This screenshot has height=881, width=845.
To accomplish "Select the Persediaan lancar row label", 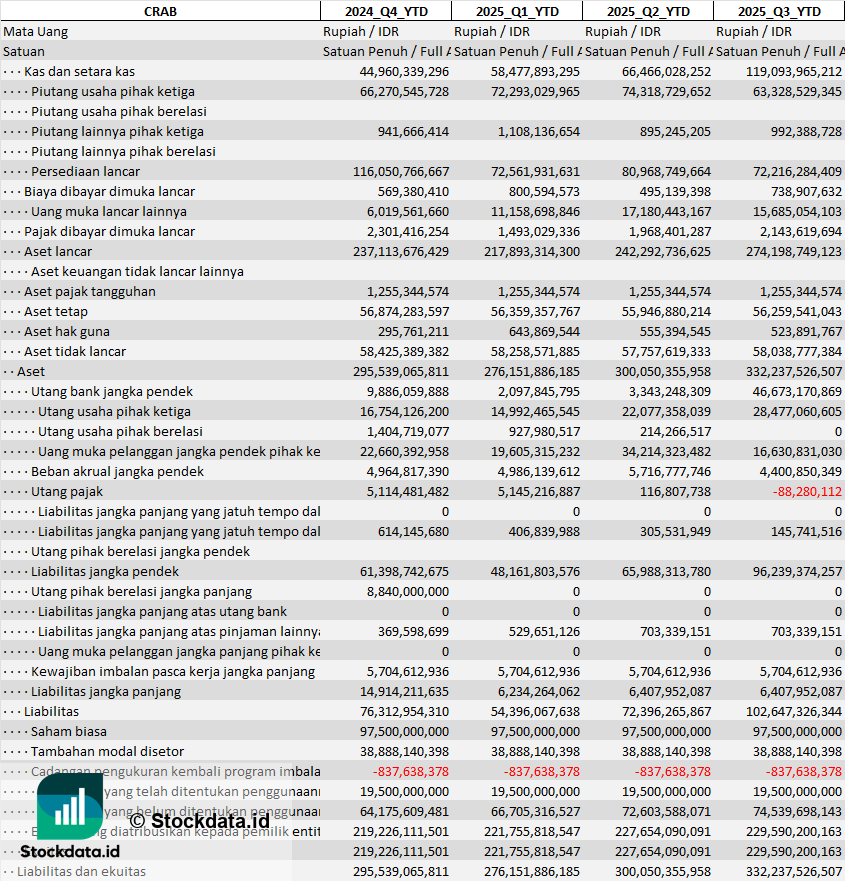I will pyautogui.click(x=85, y=171).
